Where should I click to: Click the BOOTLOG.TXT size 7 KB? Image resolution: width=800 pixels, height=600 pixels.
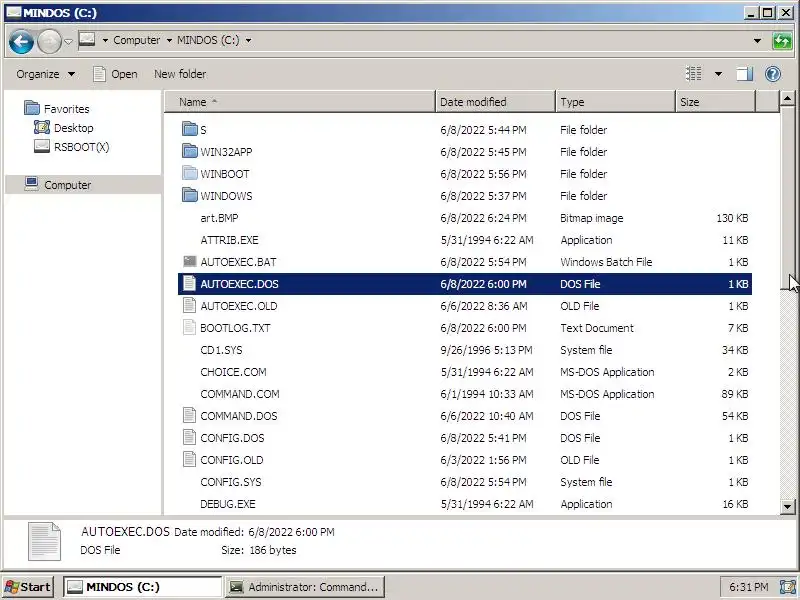click(x=738, y=328)
